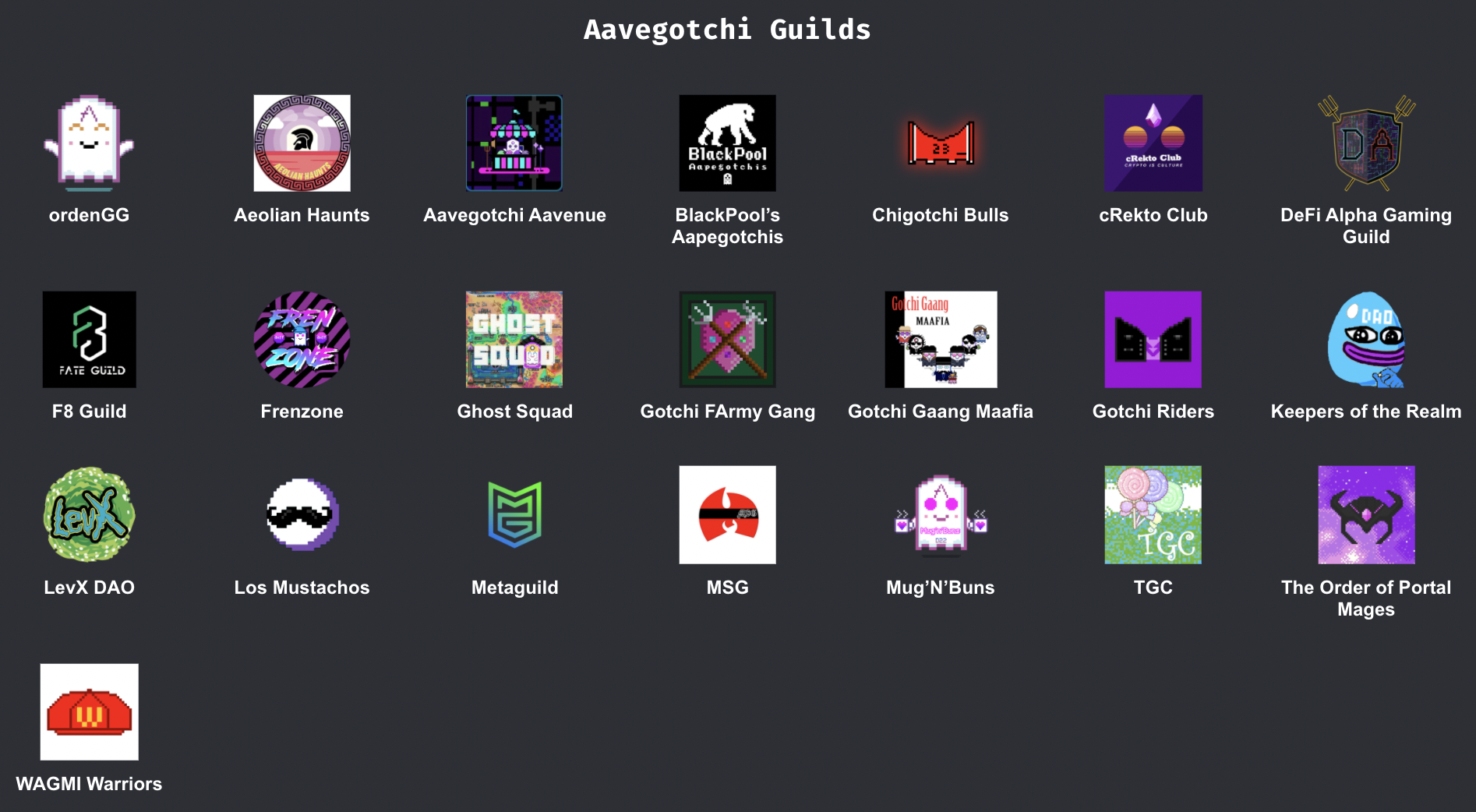
Task: Click the Metaguild label
Action: click(x=514, y=588)
